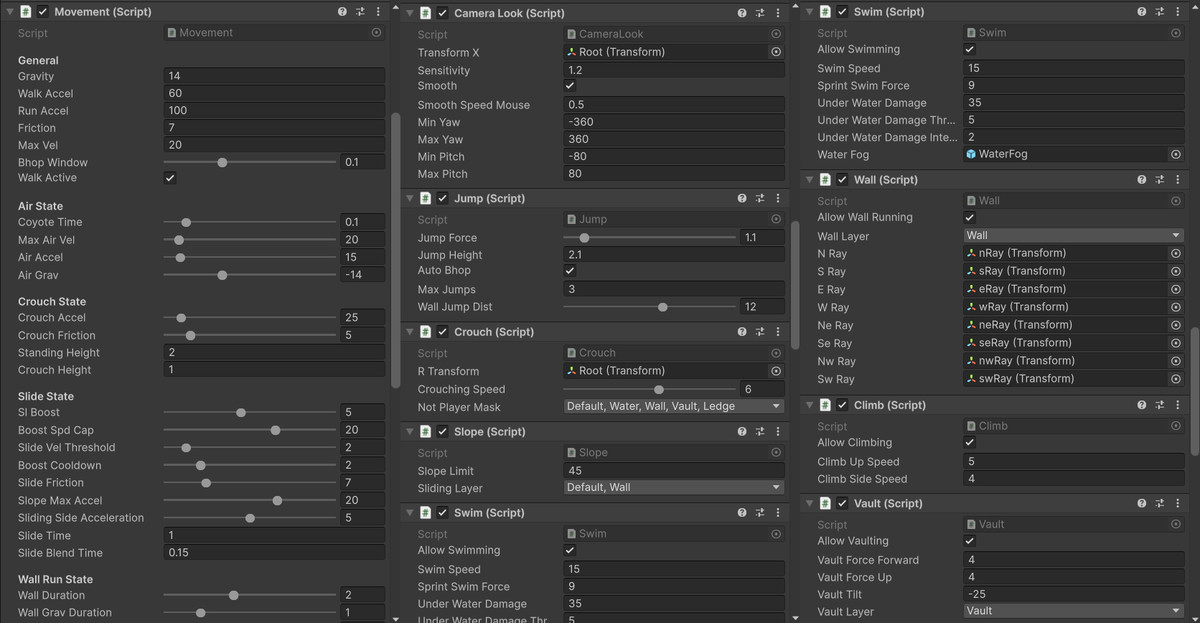Screen dimensions: 1200x623
Task: Open Jump script more options menu
Action: tap(776, 198)
